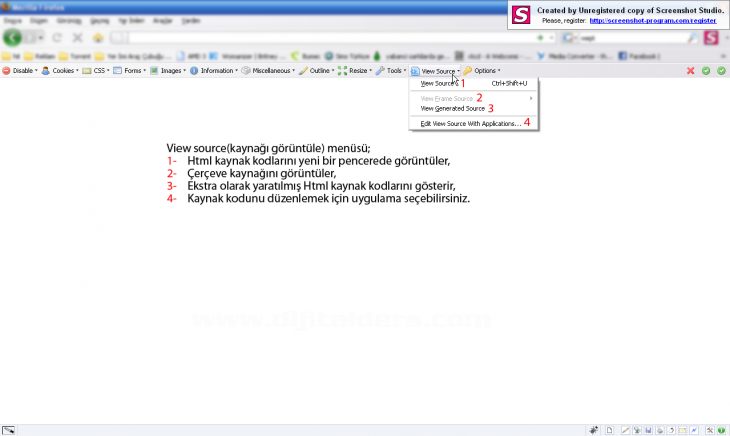Click the browser Back button

tap(13, 37)
